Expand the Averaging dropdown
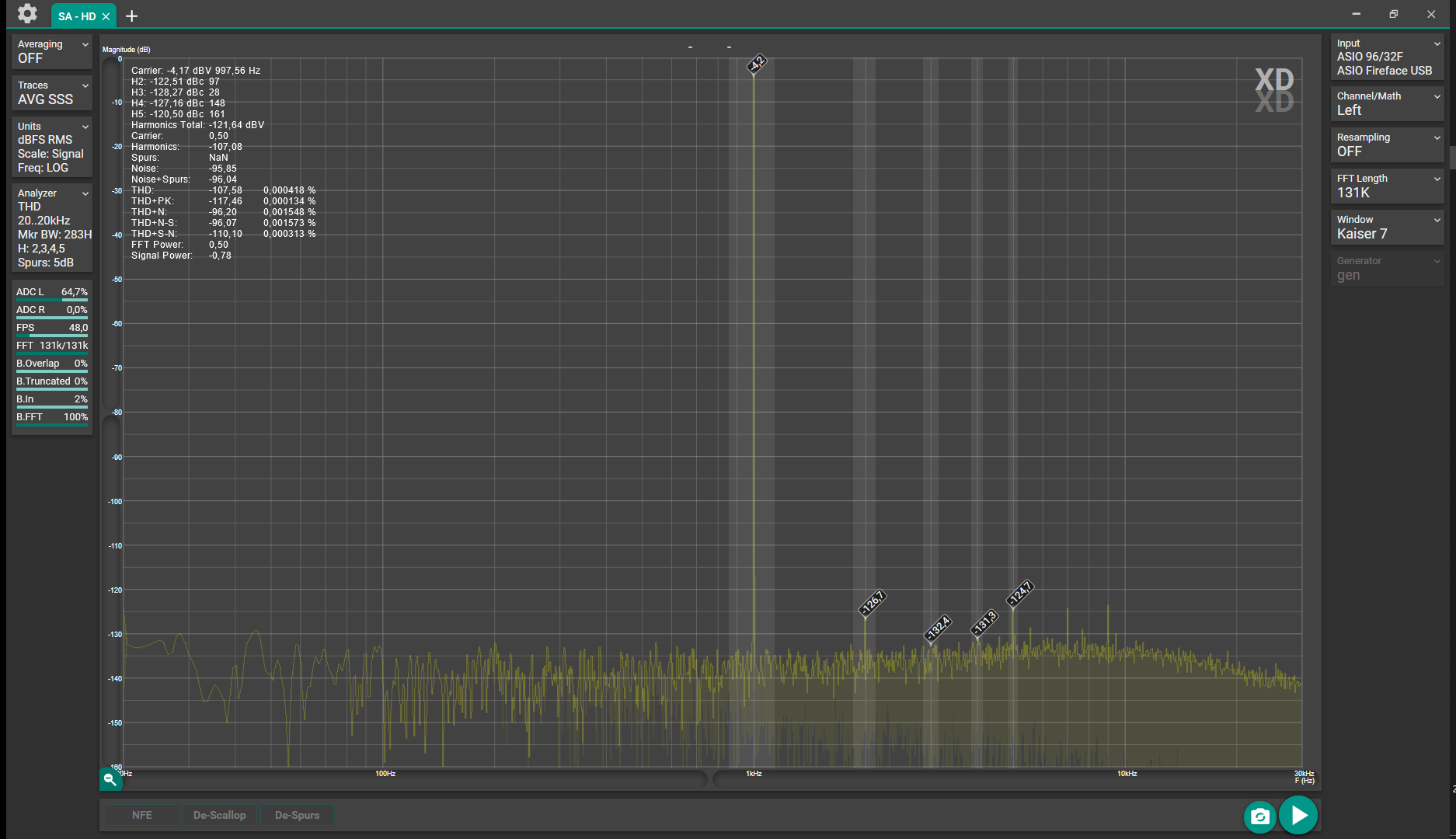Viewport: 1456px width, 839px height. click(52, 51)
